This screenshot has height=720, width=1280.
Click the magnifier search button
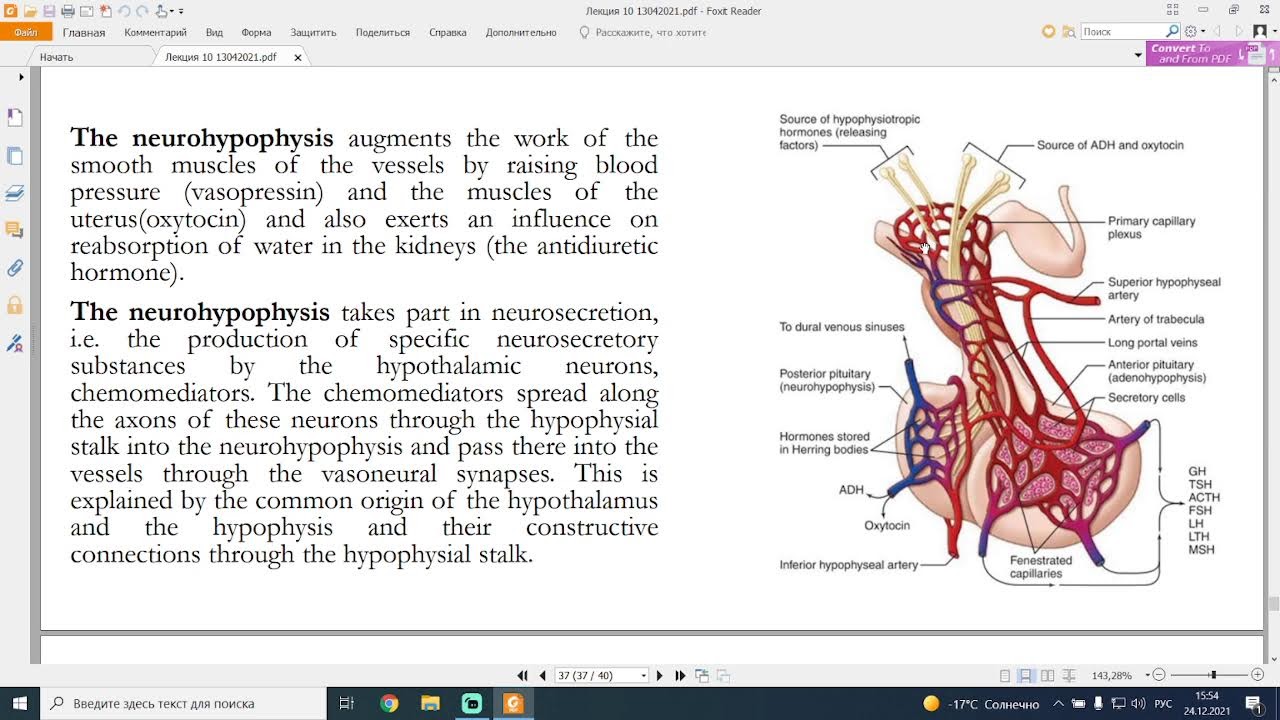tap(1173, 32)
